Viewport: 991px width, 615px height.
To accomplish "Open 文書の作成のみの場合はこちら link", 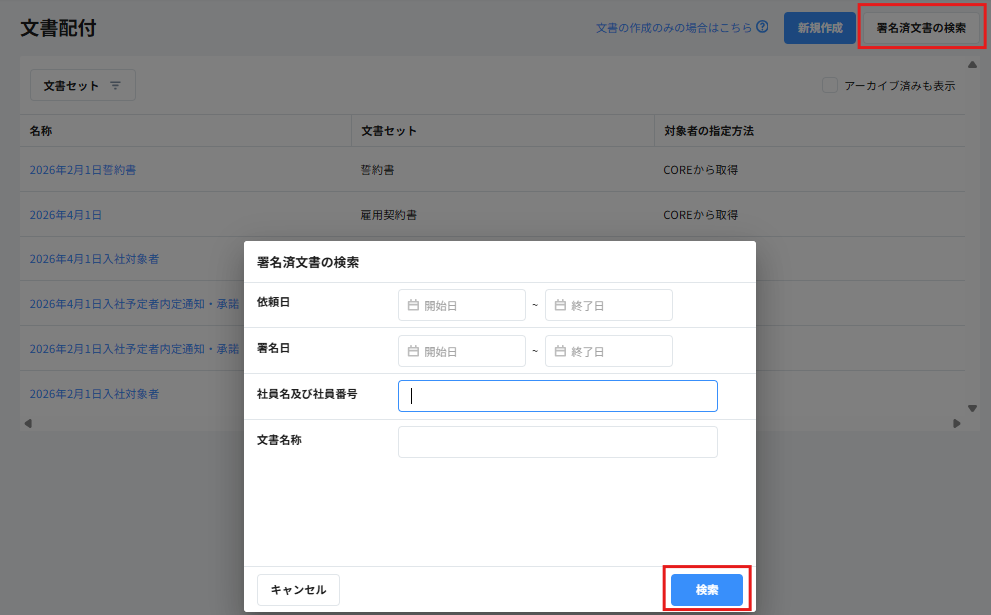I will click(x=673, y=28).
